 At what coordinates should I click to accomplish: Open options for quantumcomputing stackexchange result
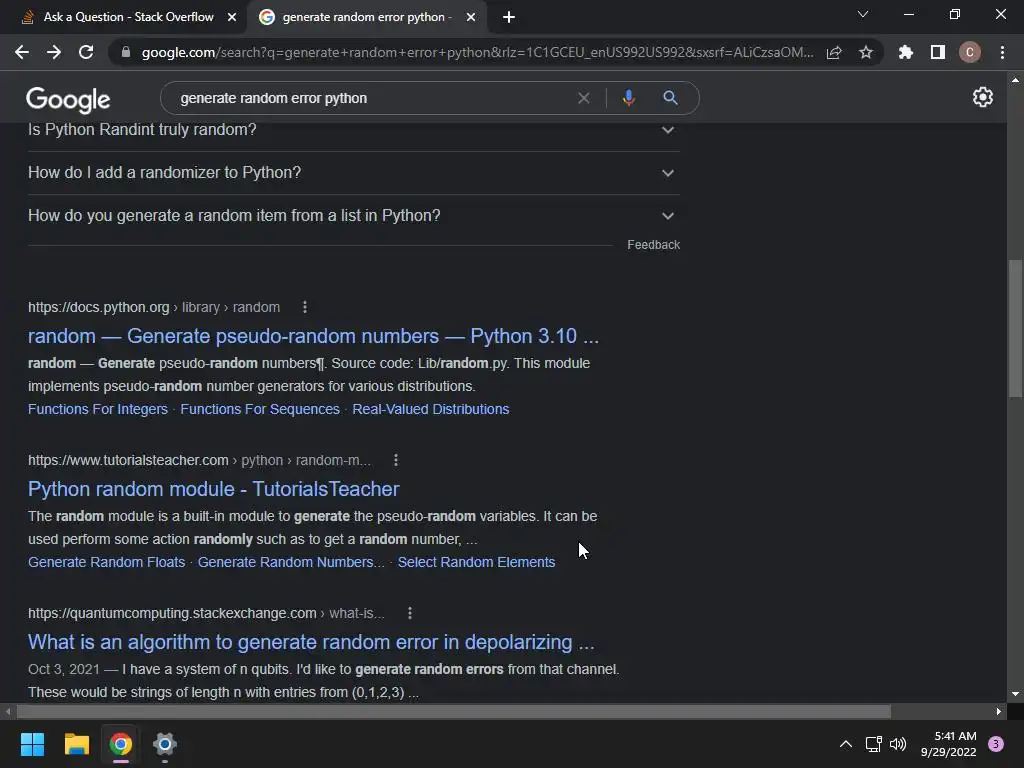pyautogui.click(x=409, y=613)
